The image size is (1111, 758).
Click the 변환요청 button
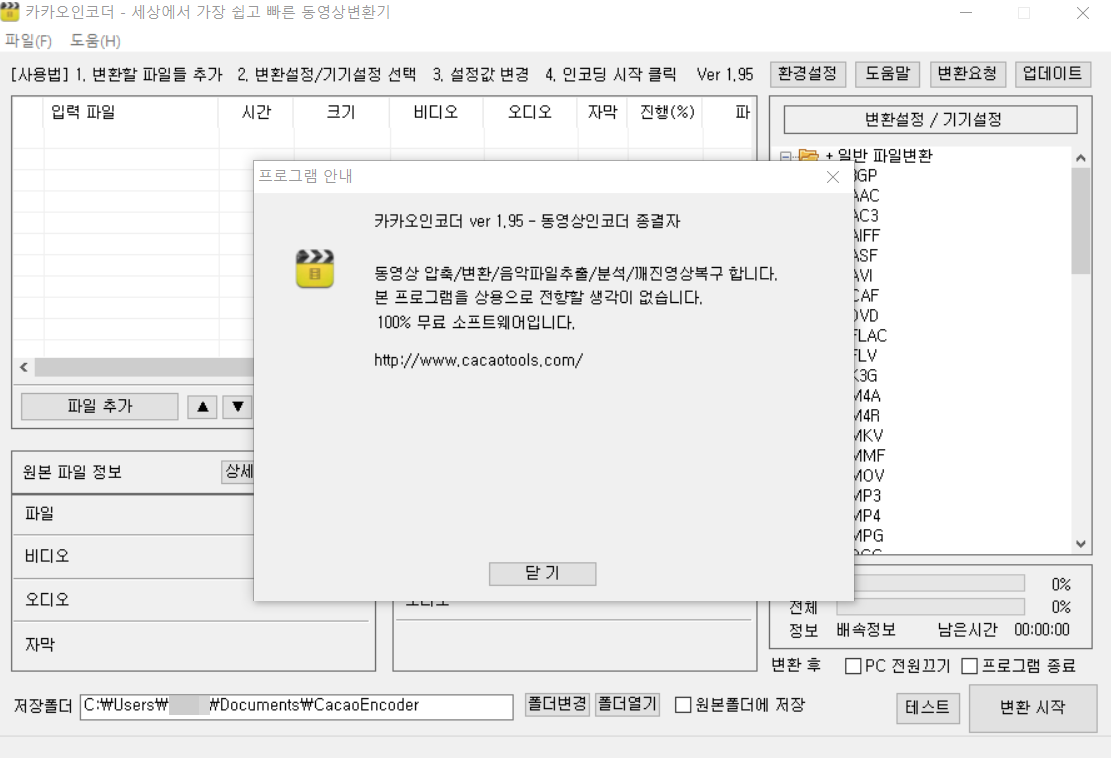[967, 74]
